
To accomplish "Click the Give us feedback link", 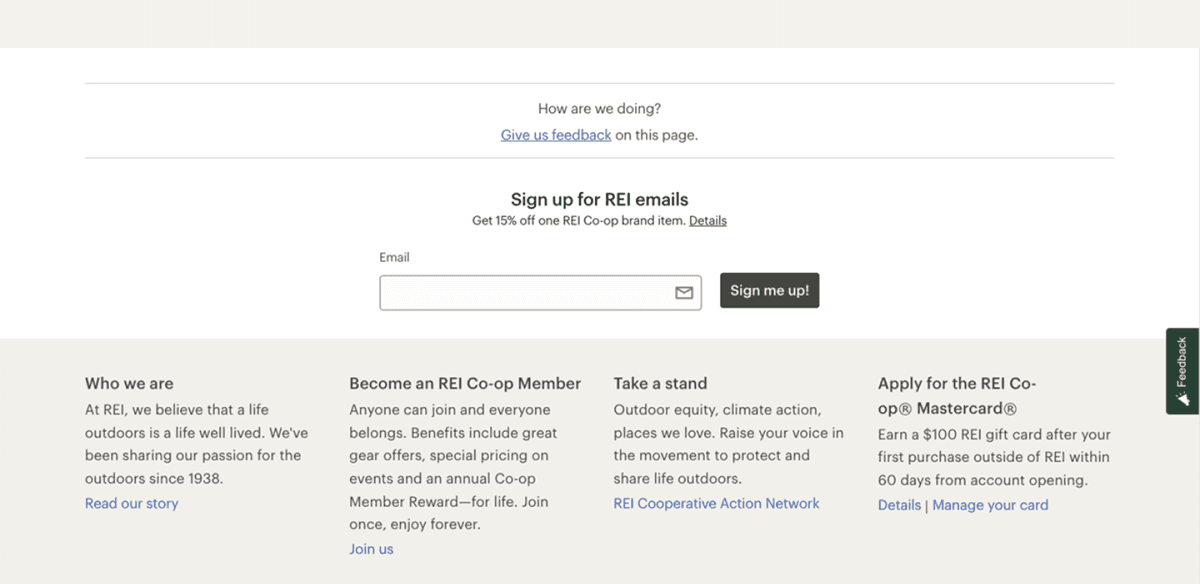I will click(556, 135).
